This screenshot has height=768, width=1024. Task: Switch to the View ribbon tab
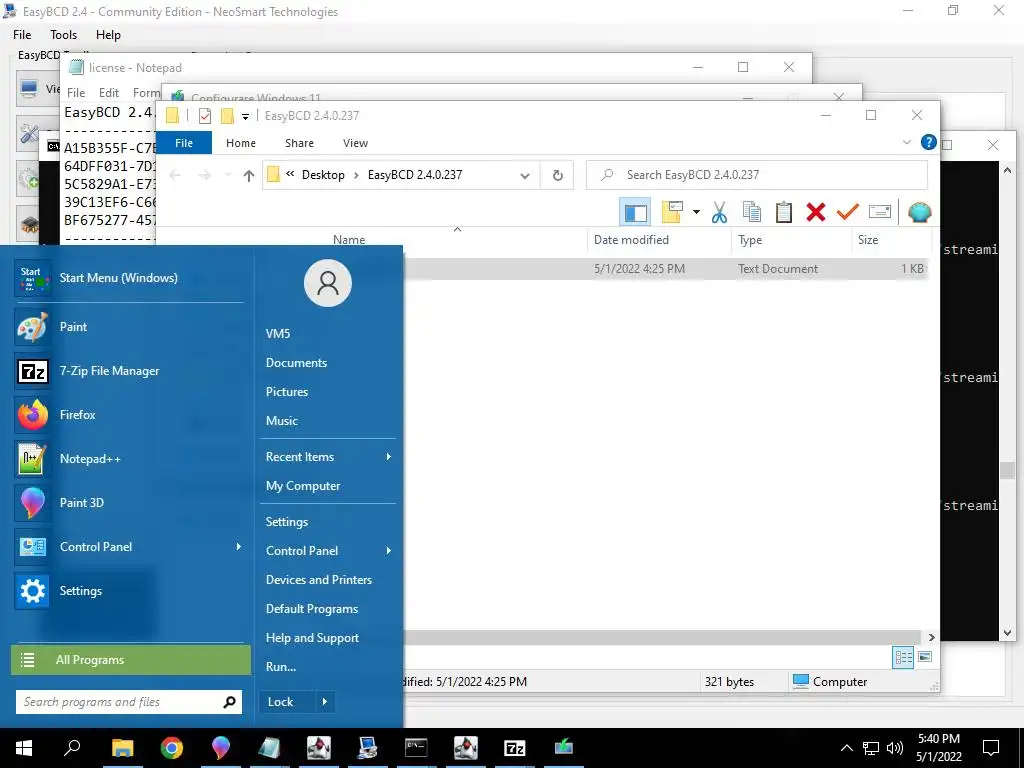355,143
